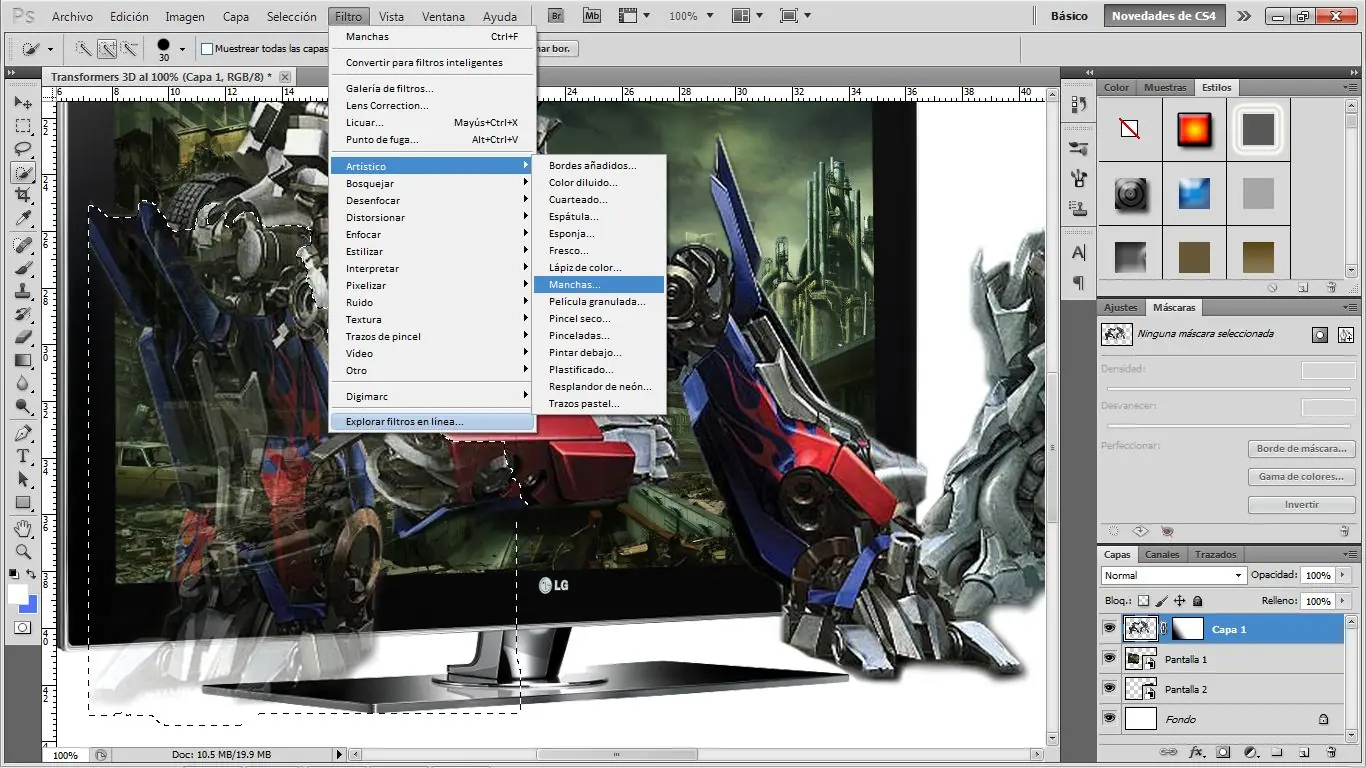The image size is (1366, 768).
Task: Select the Lasso tool
Action: [23, 149]
